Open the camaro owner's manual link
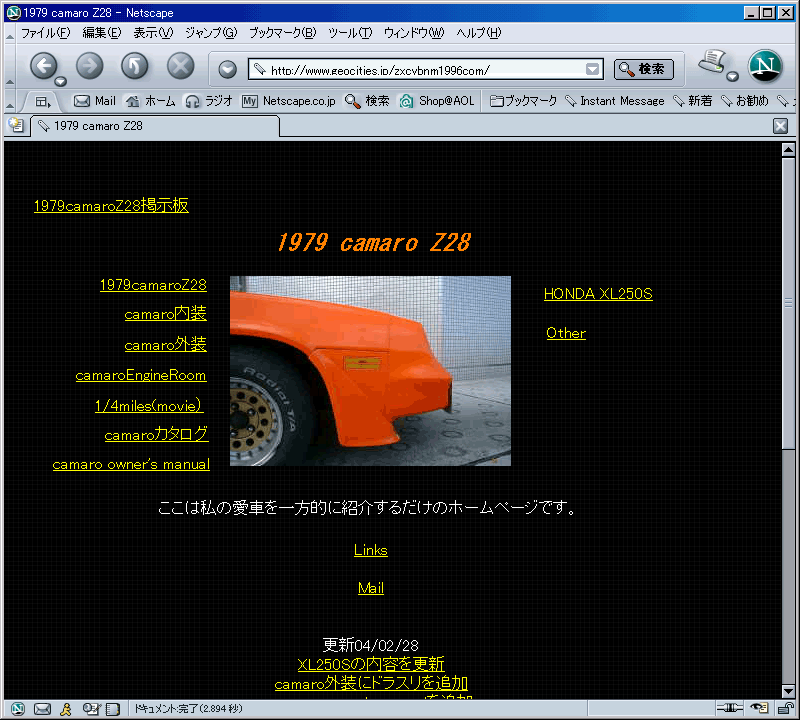This screenshot has width=800, height=720. point(131,464)
